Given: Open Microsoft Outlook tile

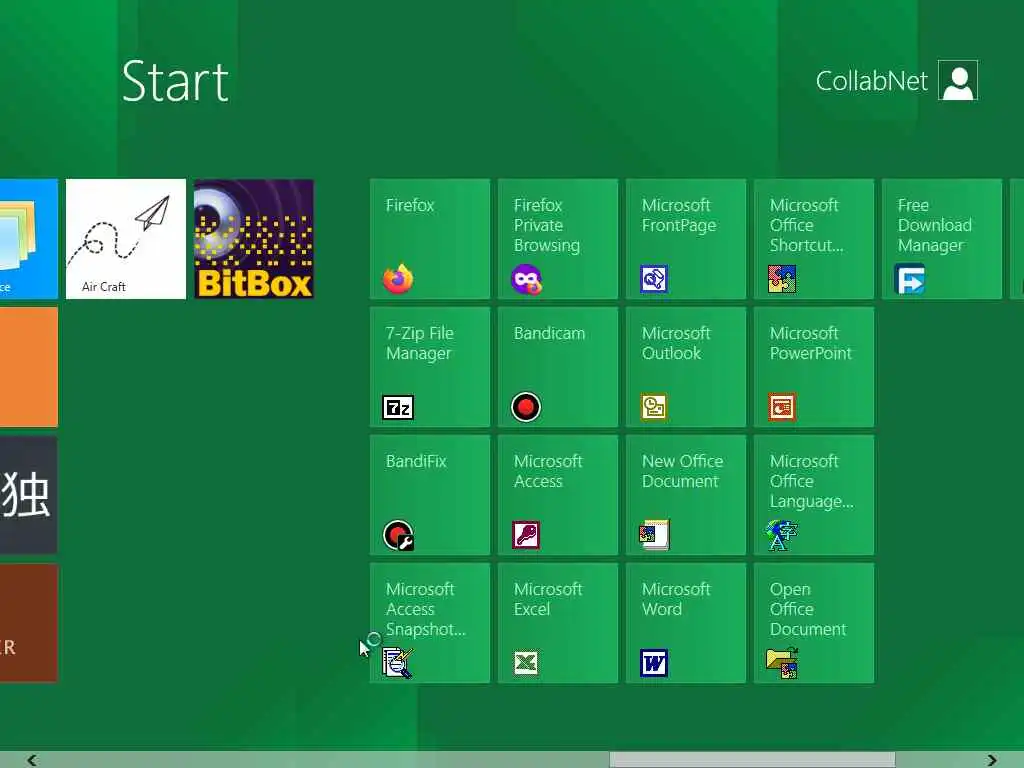Looking at the screenshot, I should [686, 367].
